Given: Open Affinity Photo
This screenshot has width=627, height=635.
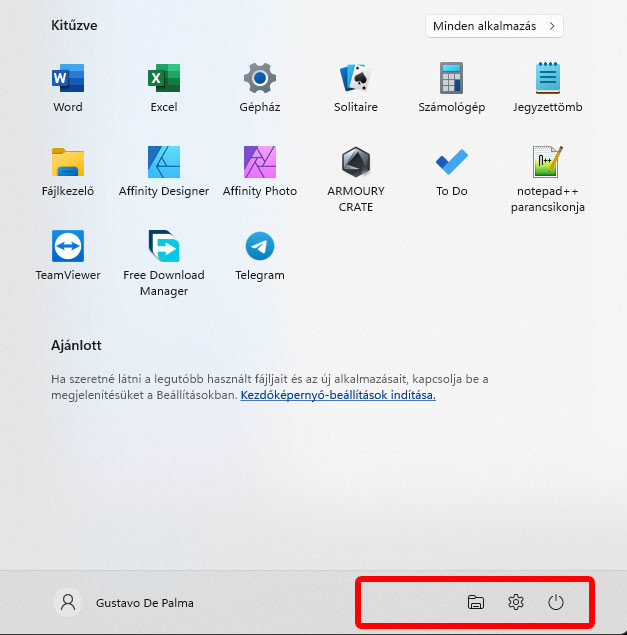Looking at the screenshot, I should [x=260, y=163].
